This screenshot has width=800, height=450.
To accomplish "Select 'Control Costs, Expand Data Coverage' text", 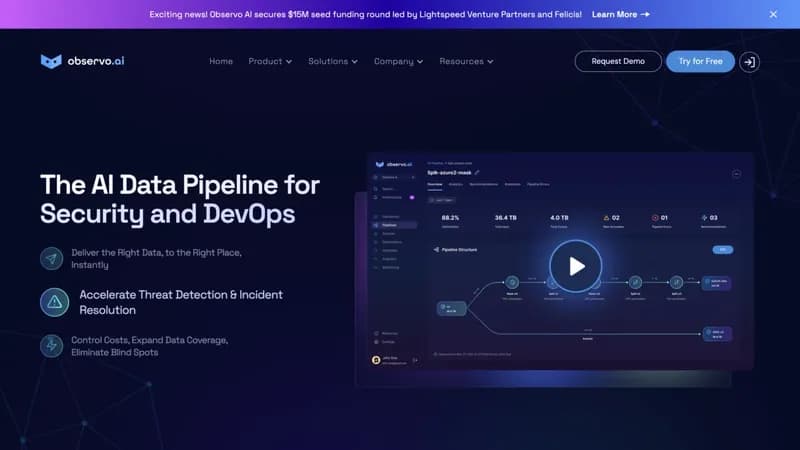I will [149, 346].
